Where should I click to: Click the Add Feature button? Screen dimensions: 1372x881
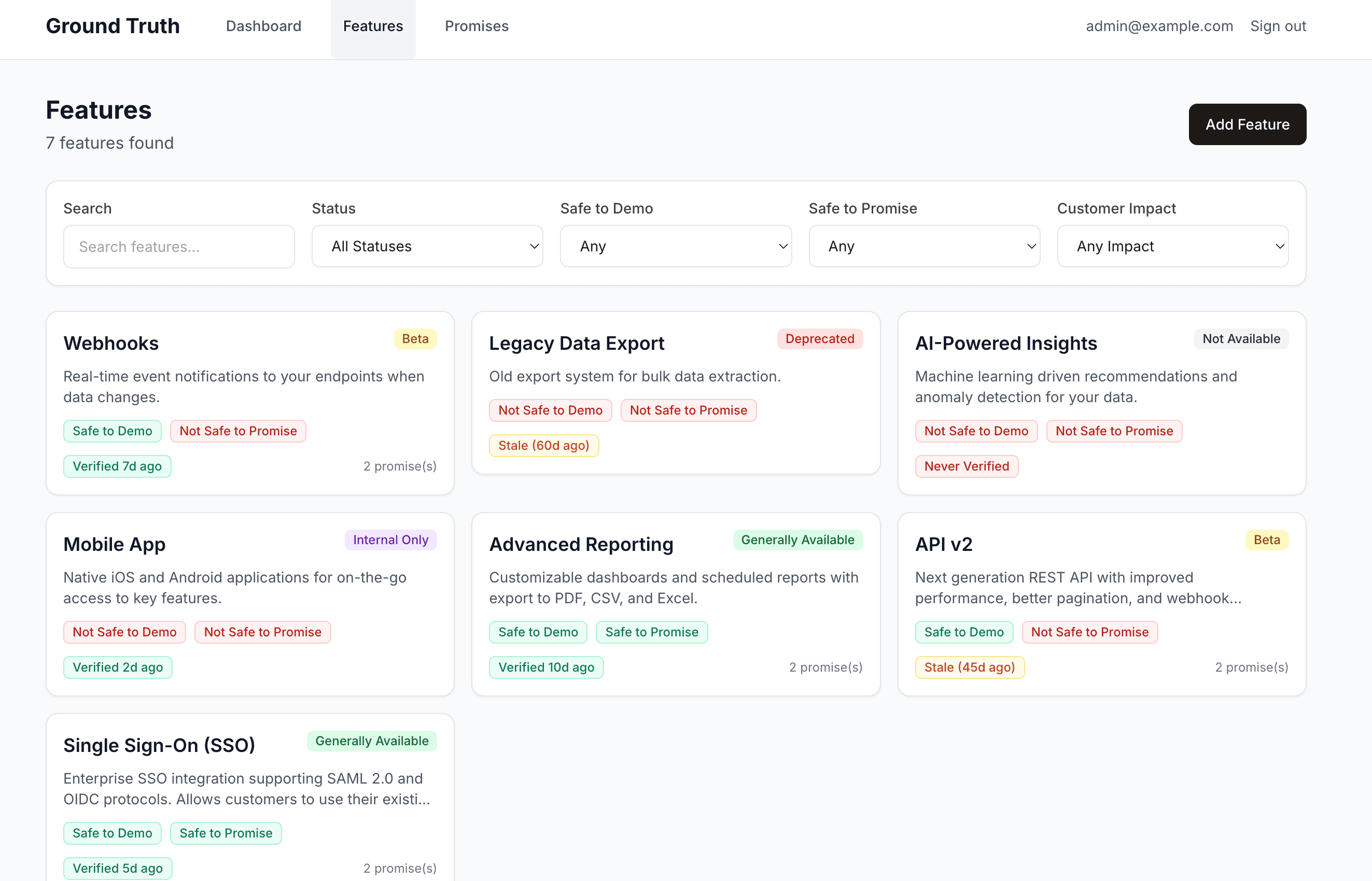pos(1247,124)
